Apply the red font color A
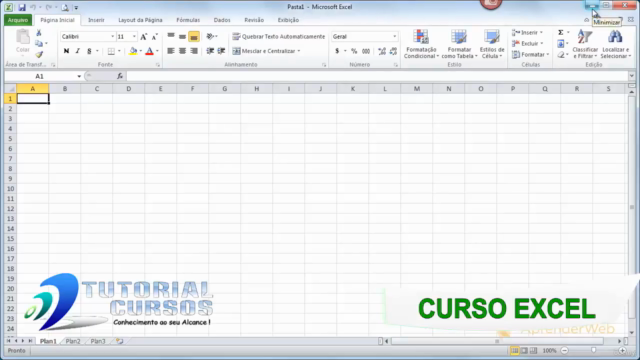The image size is (640, 360). coord(149,51)
